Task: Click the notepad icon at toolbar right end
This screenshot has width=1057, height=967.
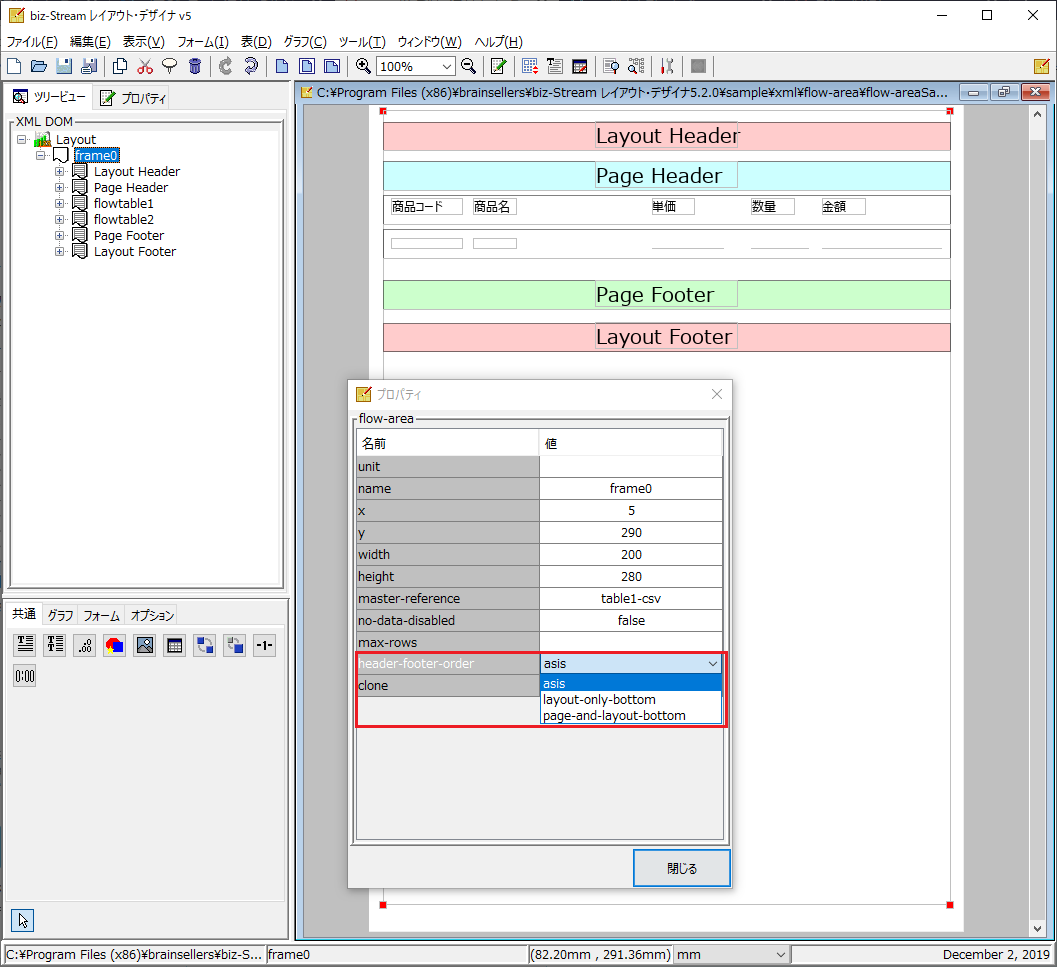Action: (x=1041, y=66)
